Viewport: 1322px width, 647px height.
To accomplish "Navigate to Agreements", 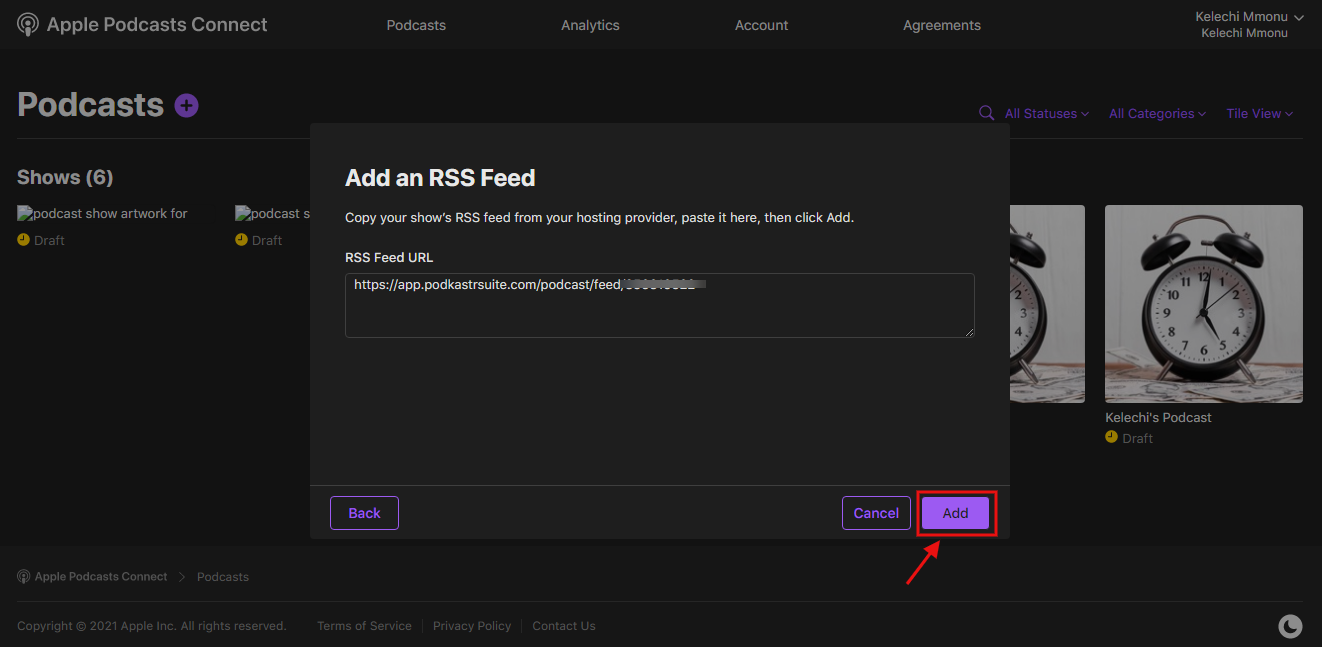I will (942, 25).
